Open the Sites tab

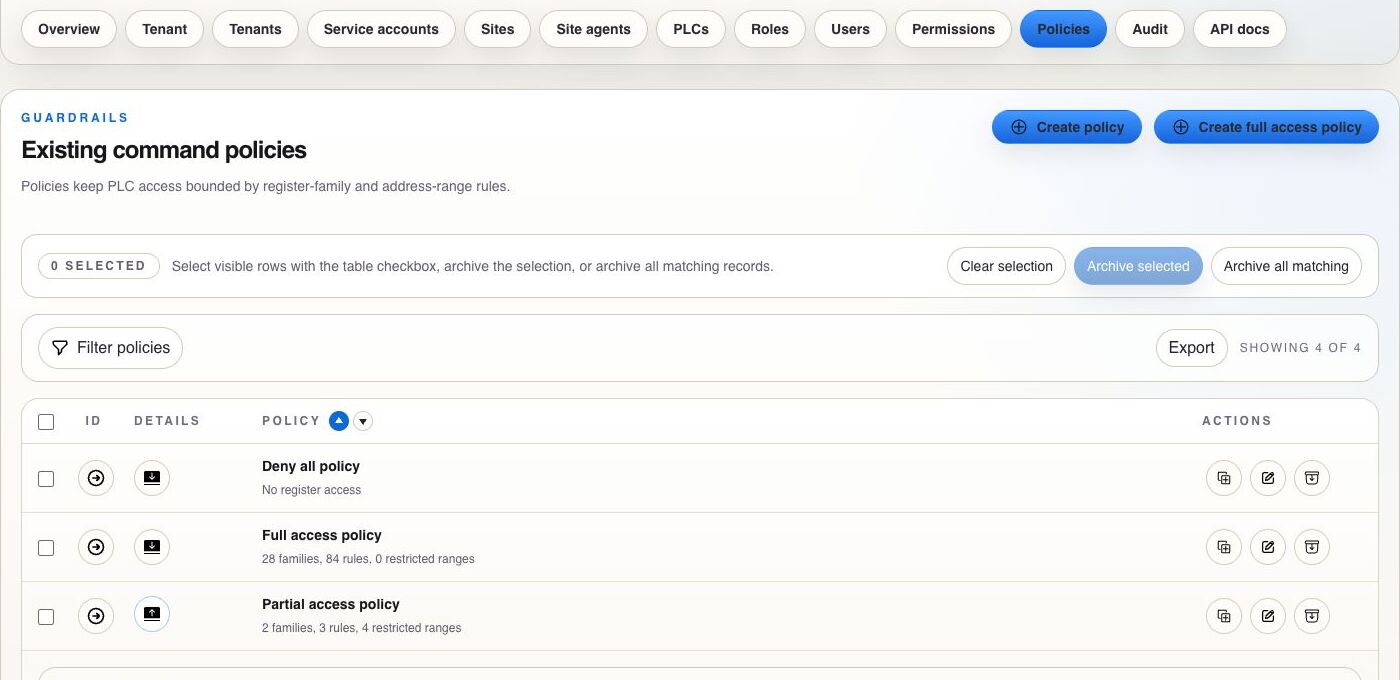[497, 29]
